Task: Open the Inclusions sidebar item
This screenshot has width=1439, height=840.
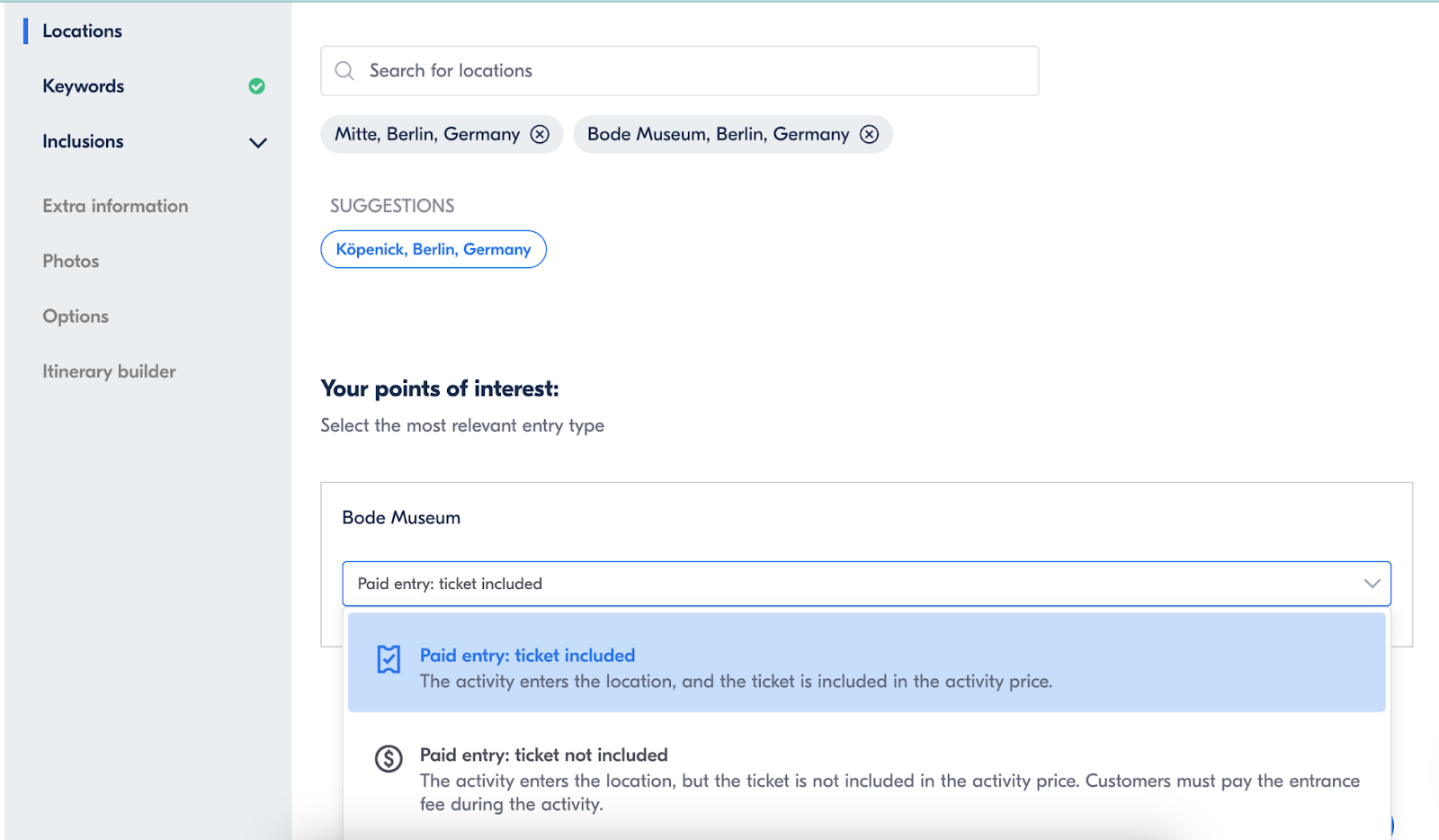Action: (84, 142)
